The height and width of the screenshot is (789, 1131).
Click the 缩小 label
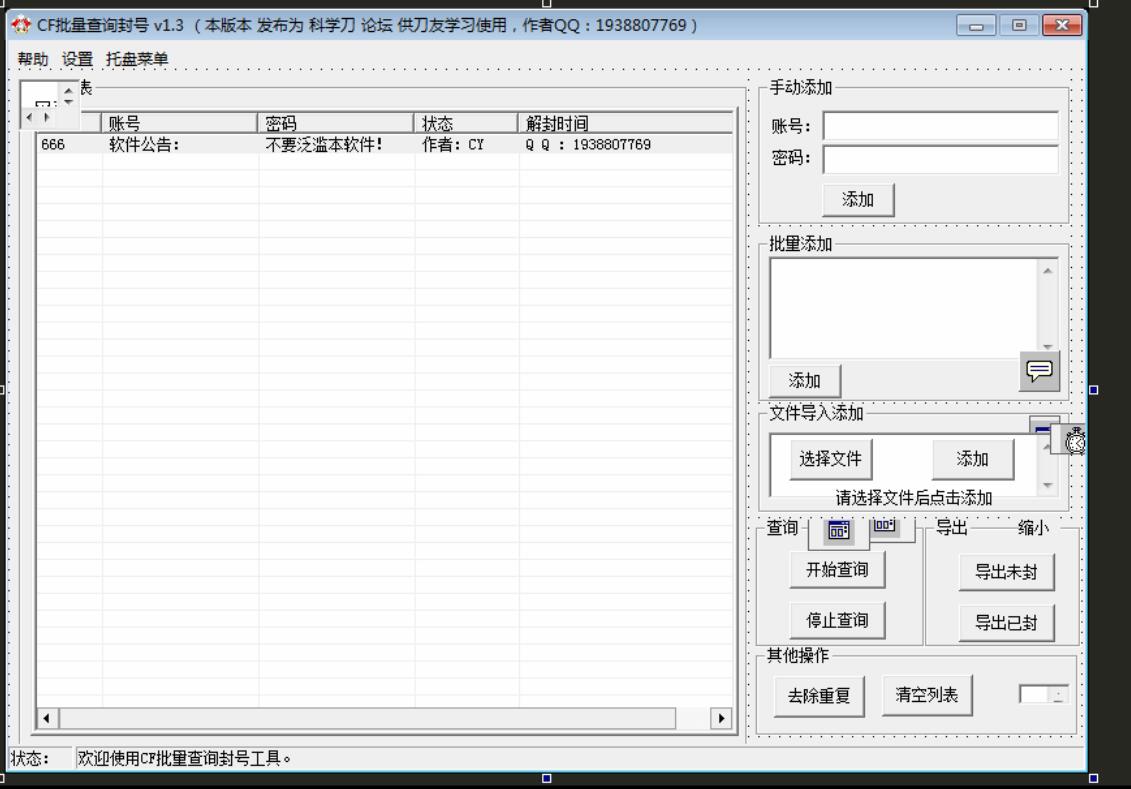tap(1033, 528)
